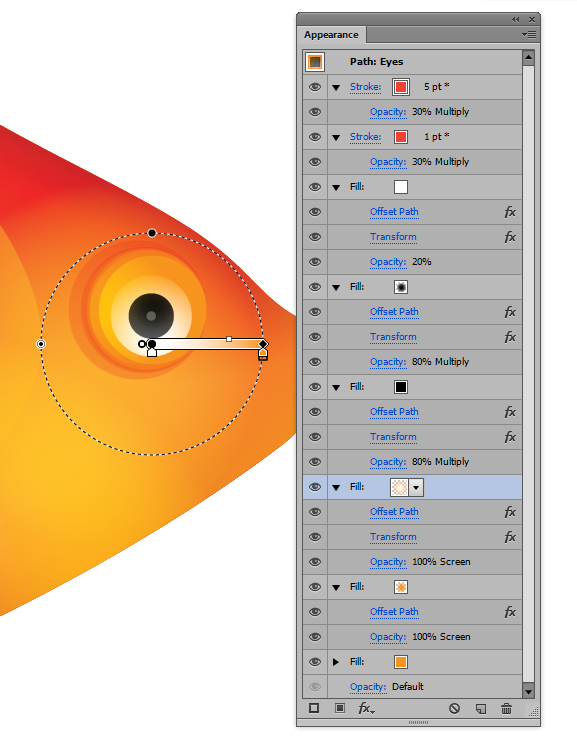This screenshot has width=577, height=746.
Task: Hide the 20% Opacity row eye
Action: pos(315,262)
